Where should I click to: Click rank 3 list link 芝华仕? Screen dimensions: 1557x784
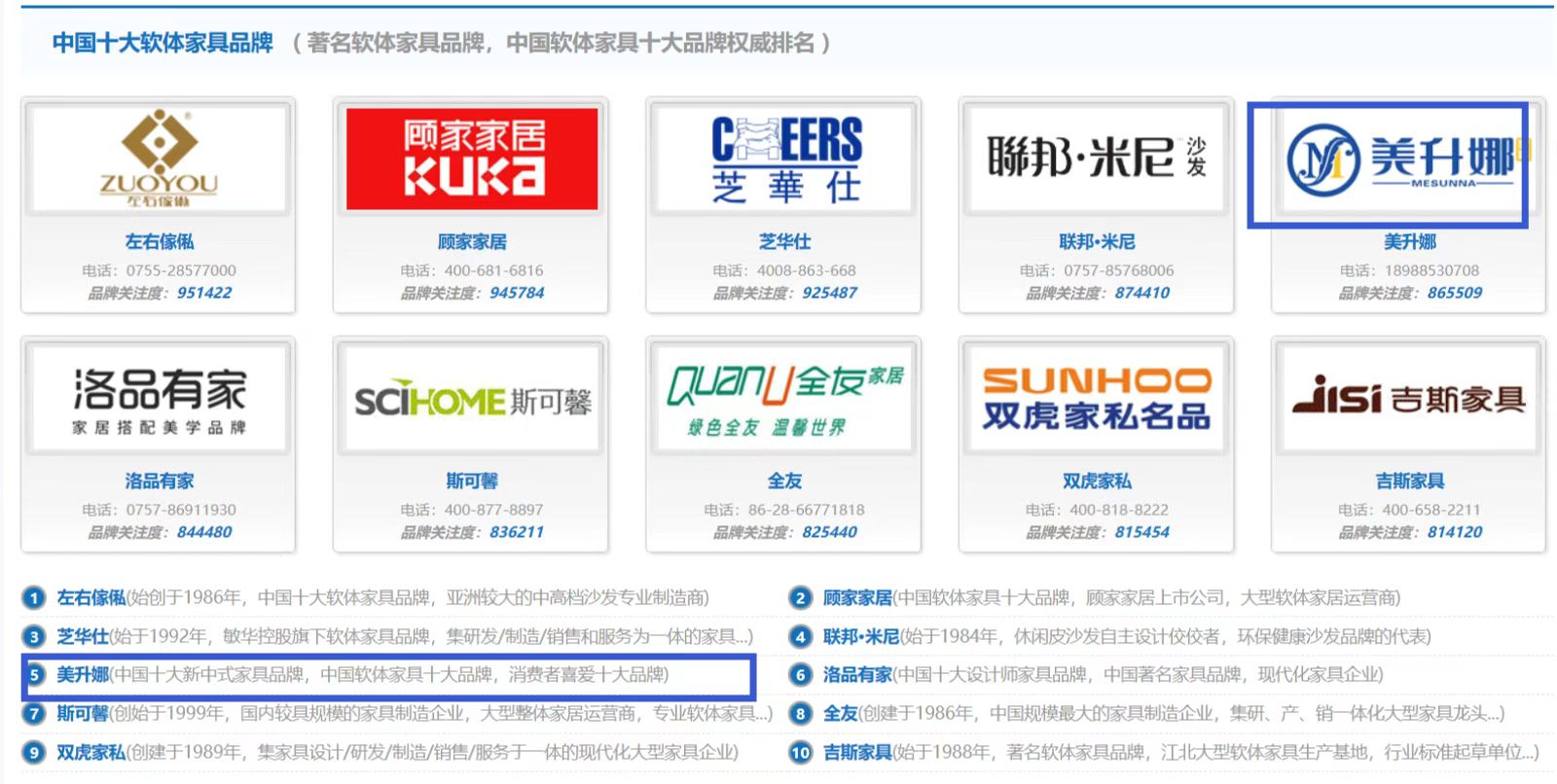pos(83,636)
